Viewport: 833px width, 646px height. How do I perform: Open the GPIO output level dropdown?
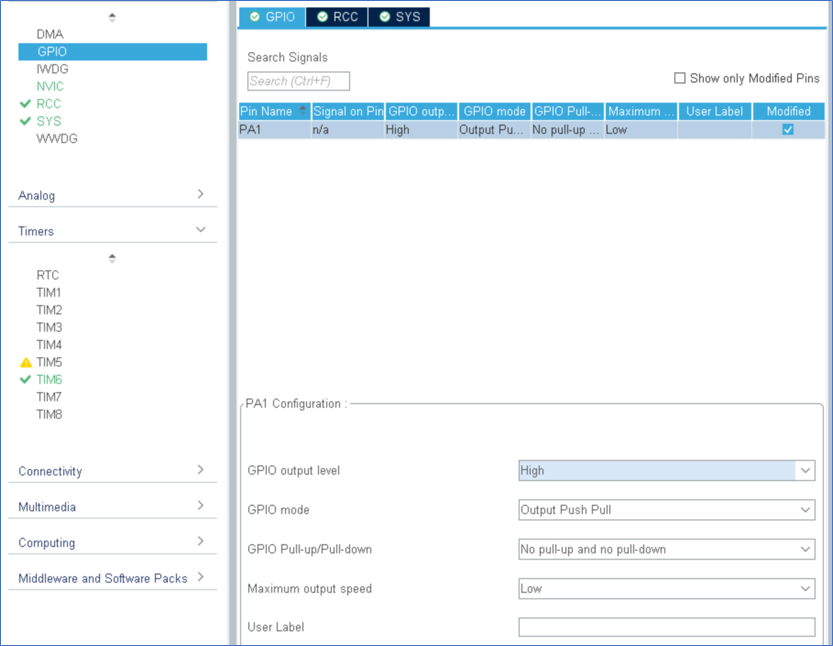(805, 471)
